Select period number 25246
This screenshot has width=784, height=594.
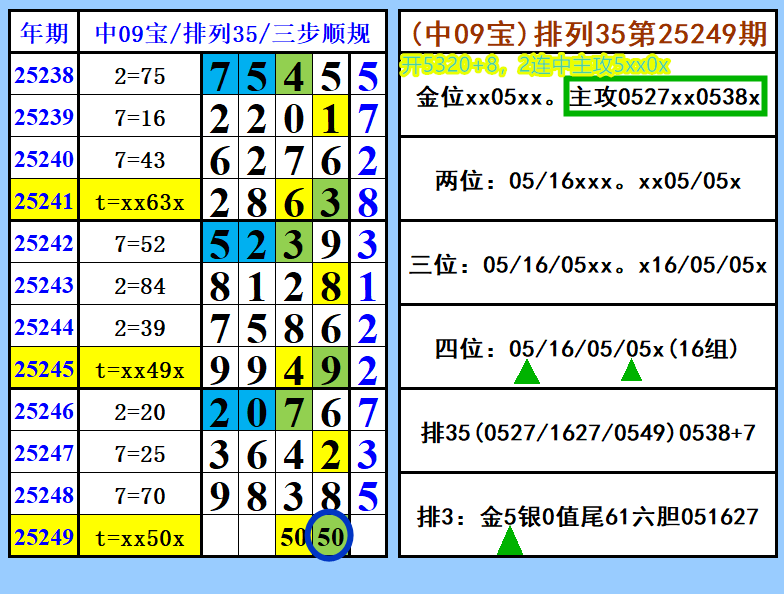point(44,411)
